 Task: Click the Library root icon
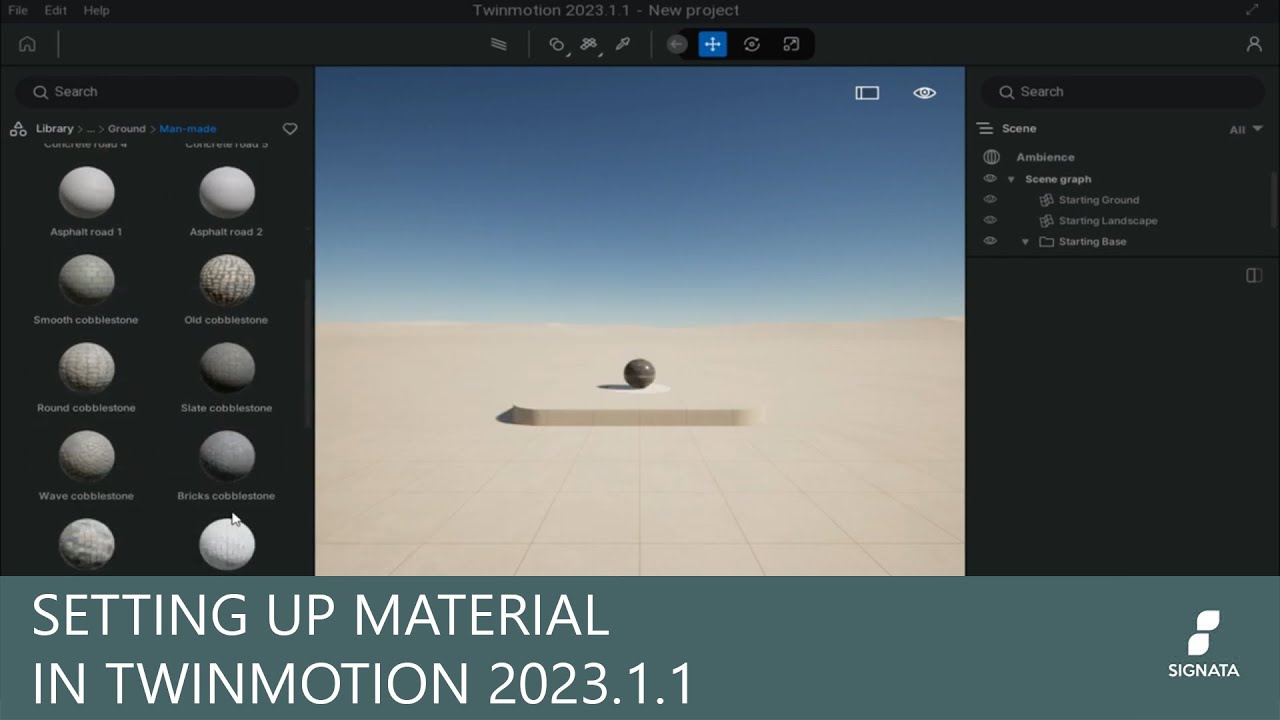tap(18, 128)
